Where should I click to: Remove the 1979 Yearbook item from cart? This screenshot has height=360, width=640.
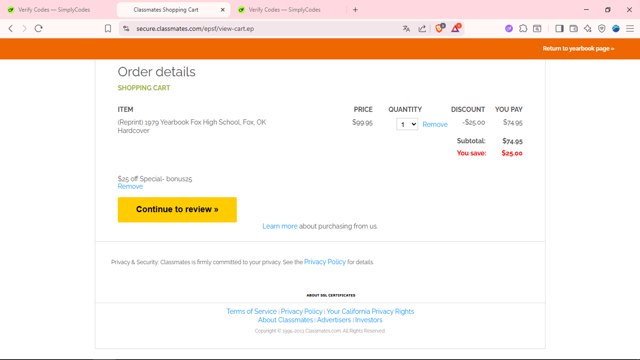point(435,124)
